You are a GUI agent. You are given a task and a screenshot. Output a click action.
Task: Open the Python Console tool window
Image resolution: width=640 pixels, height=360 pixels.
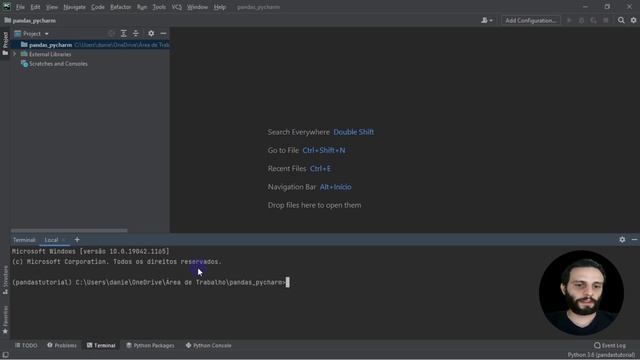point(209,345)
